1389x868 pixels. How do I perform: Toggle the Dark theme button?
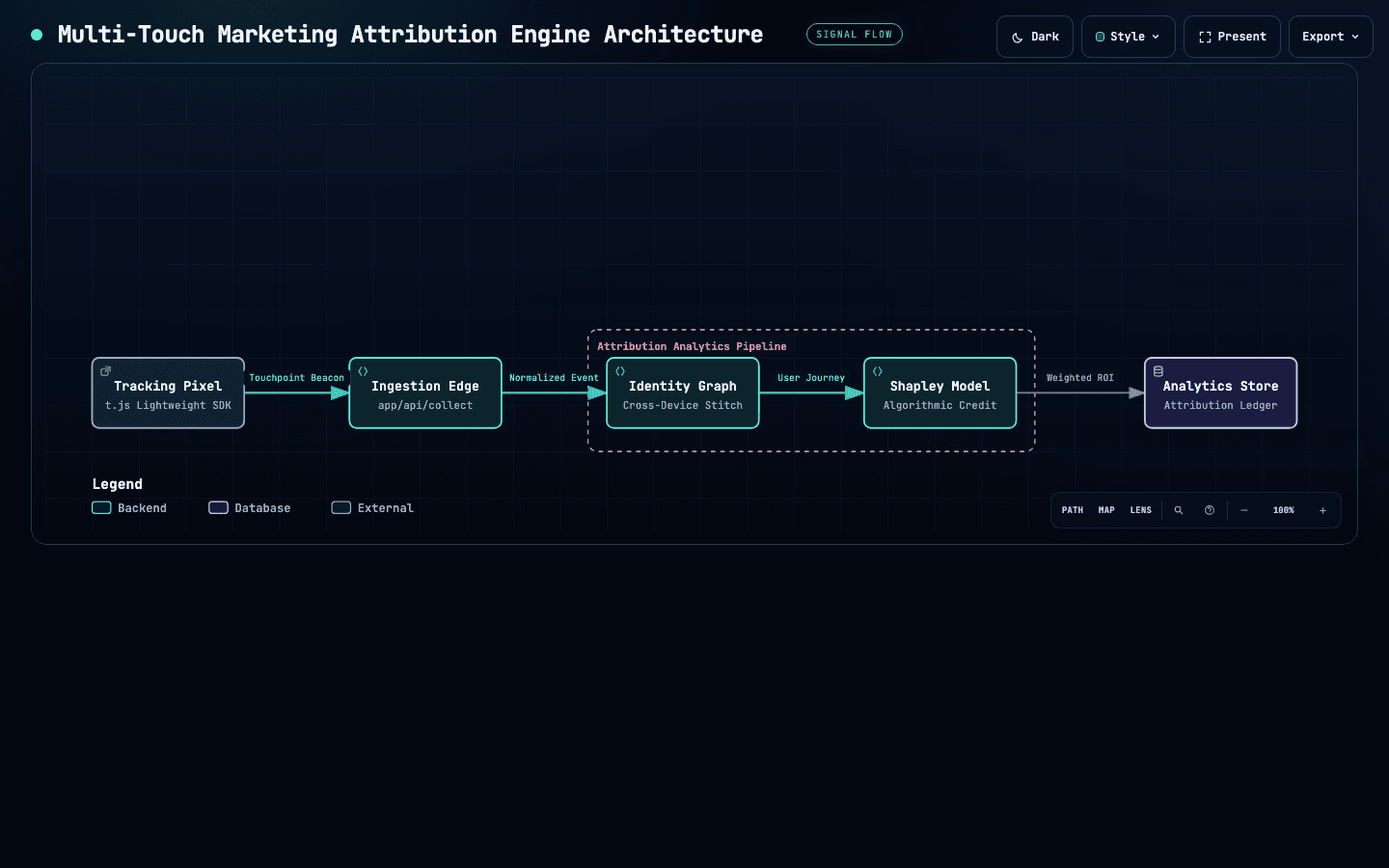[1034, 37]
